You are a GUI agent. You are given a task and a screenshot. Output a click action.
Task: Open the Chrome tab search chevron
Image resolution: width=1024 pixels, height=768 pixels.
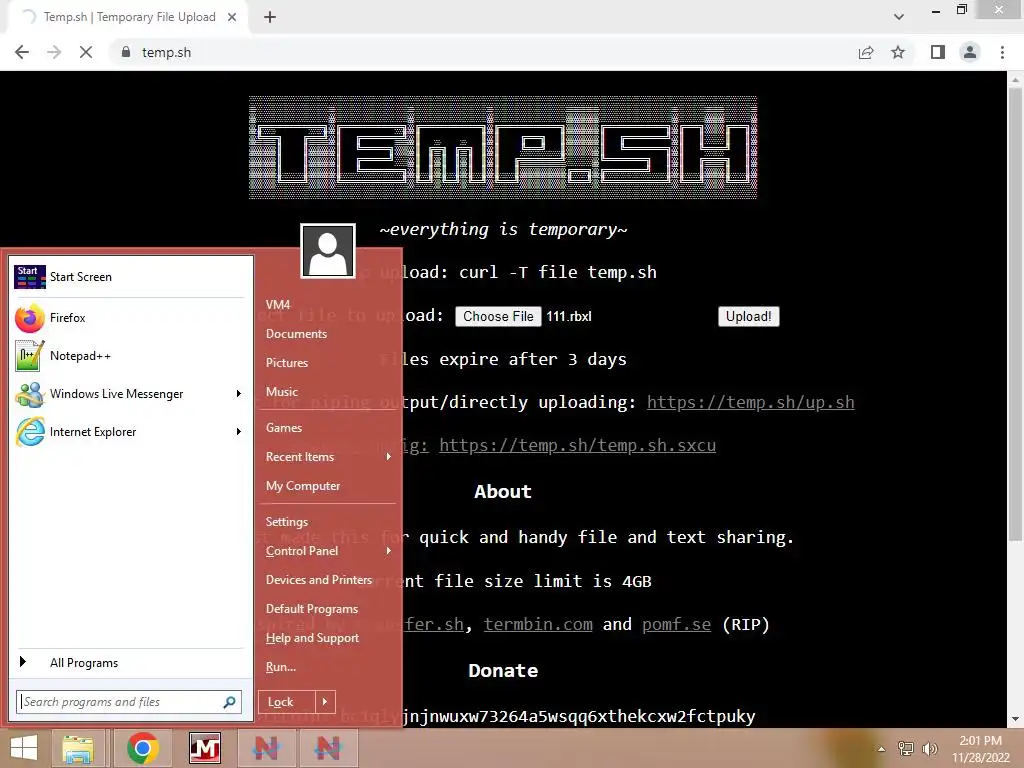click(x=899, y=16)
